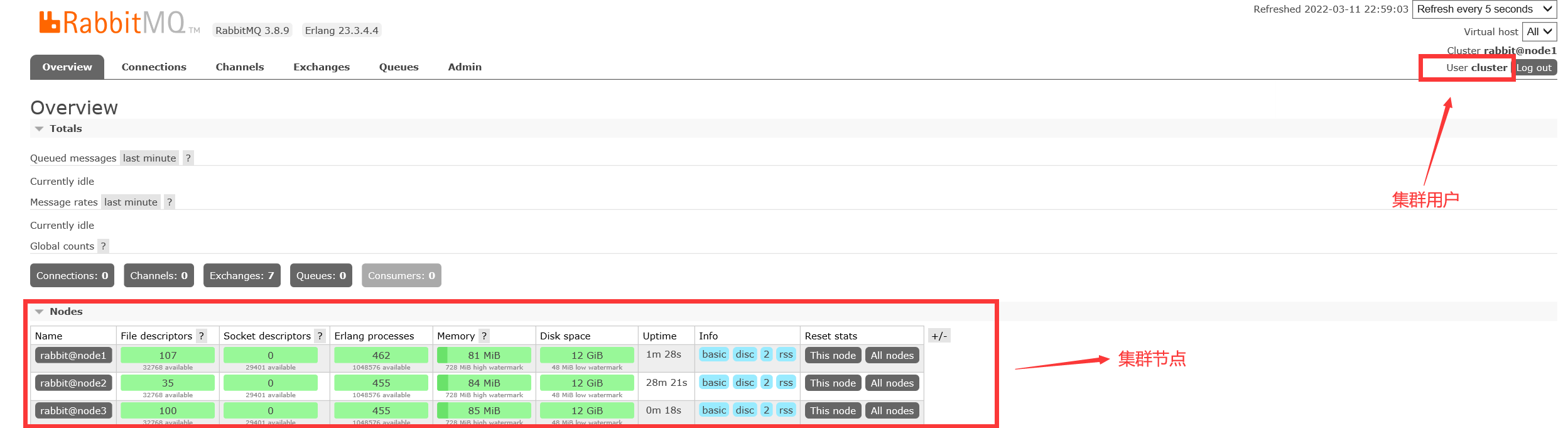
Task: Switch to the Queues tab
Action: pyautogui.click(x=398, y=67)
